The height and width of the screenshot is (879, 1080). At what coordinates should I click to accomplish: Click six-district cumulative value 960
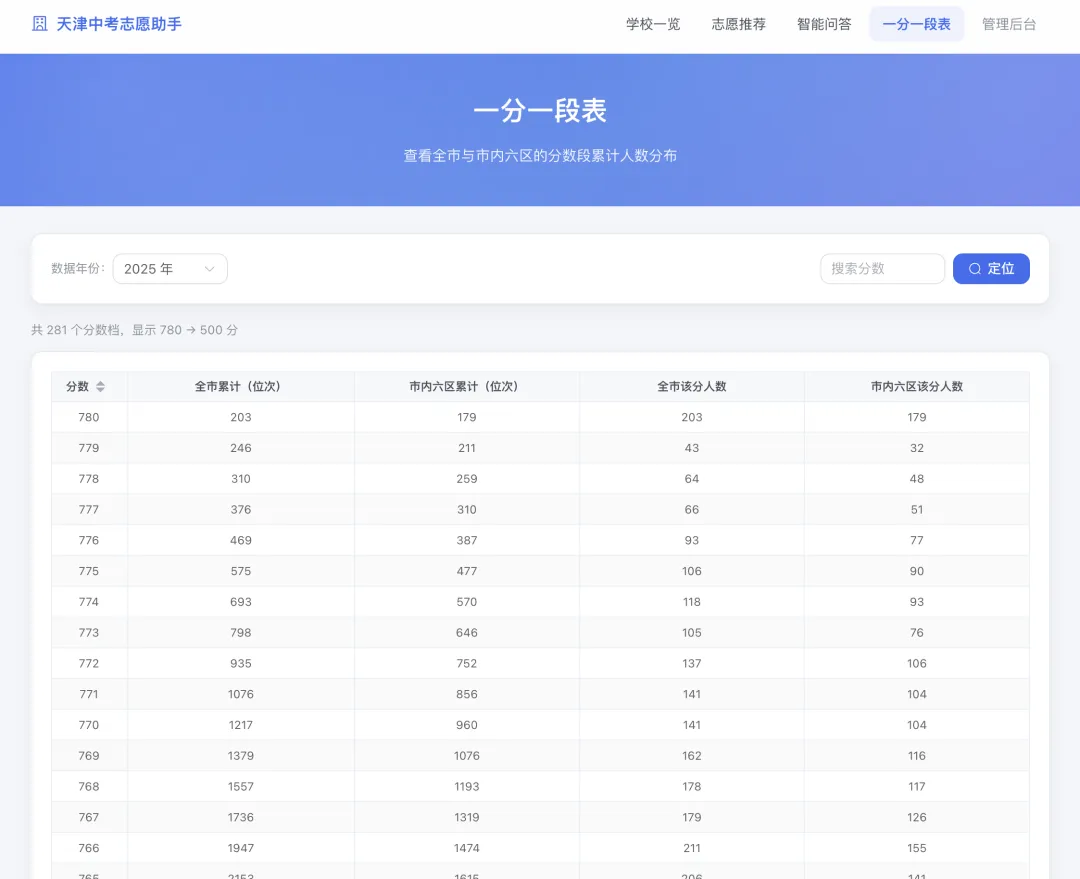click(467, 725)
